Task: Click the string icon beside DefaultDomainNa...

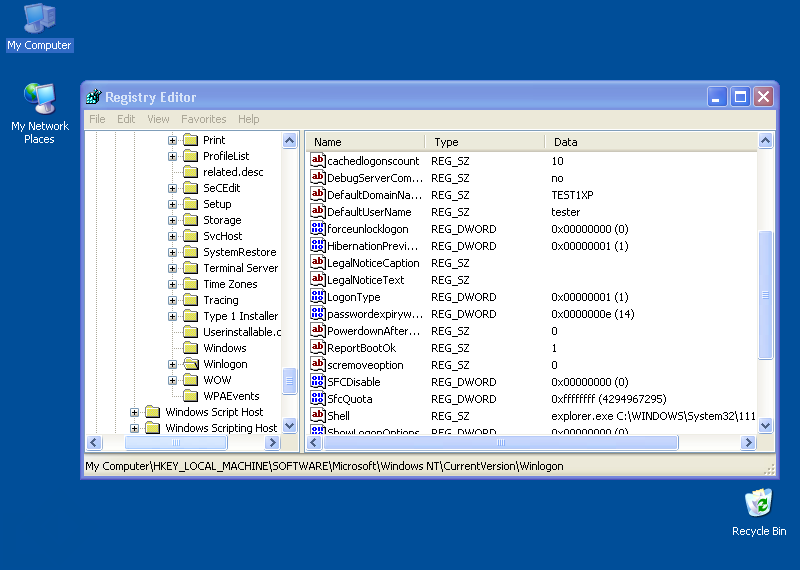Action: pyautogui.click(x=317, y=195)
